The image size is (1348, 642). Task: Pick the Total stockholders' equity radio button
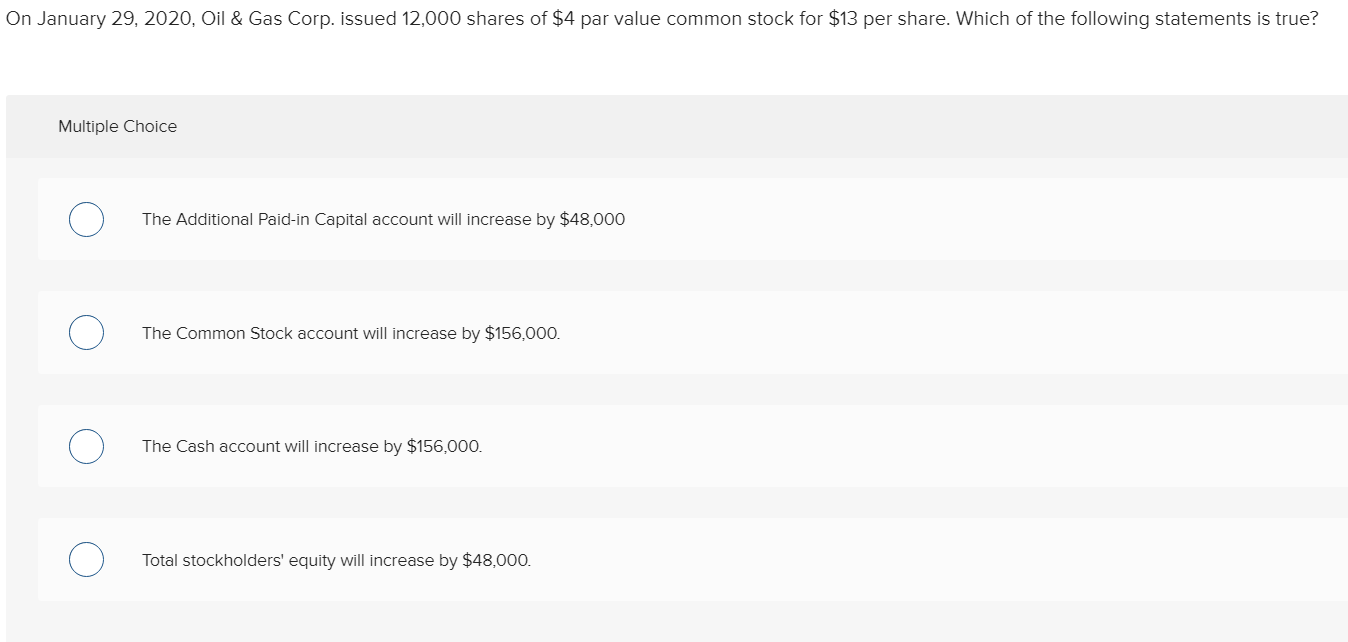tap(87, 560)
